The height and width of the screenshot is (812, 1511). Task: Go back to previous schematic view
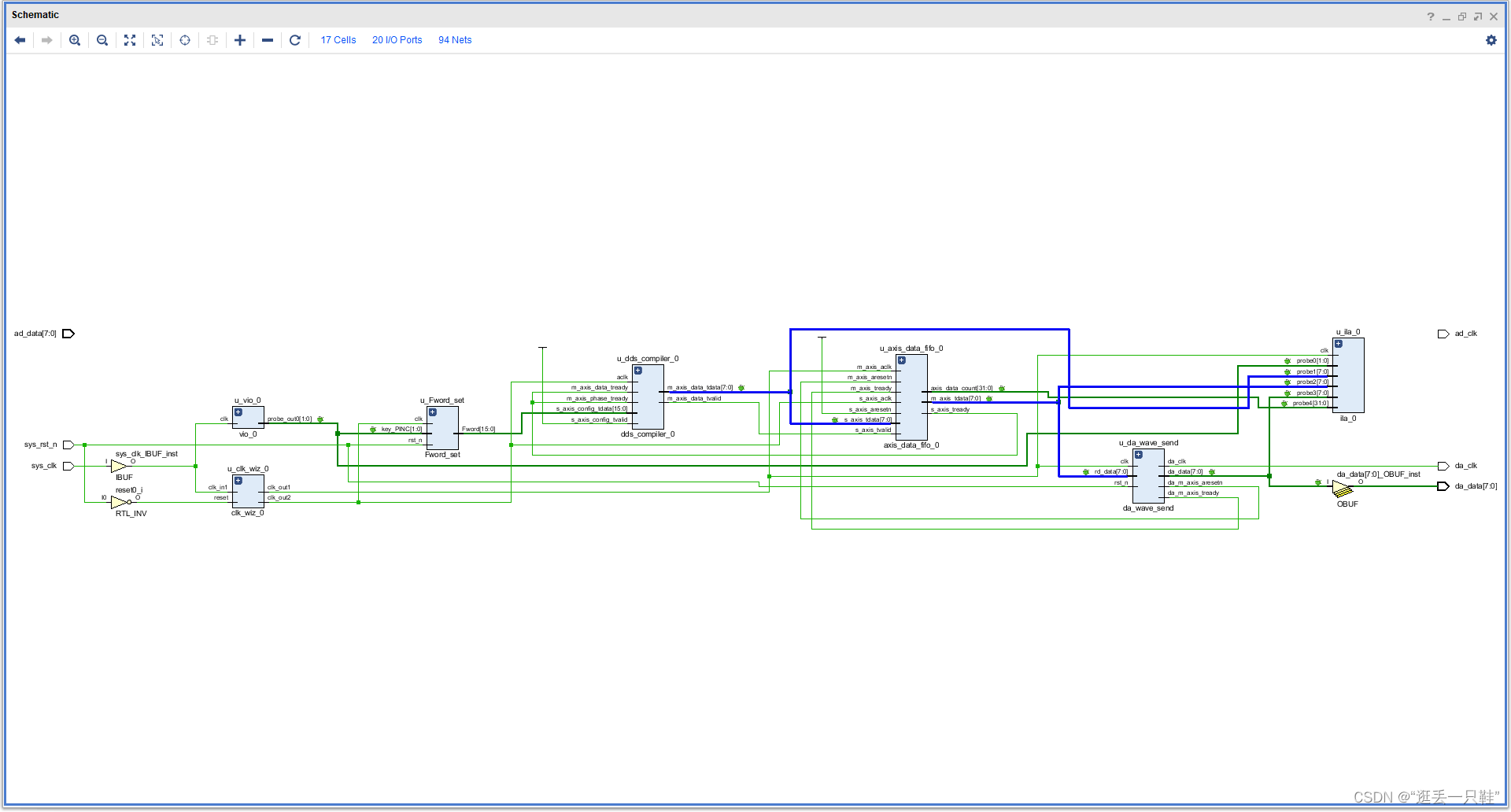click(x=20, y=40)
